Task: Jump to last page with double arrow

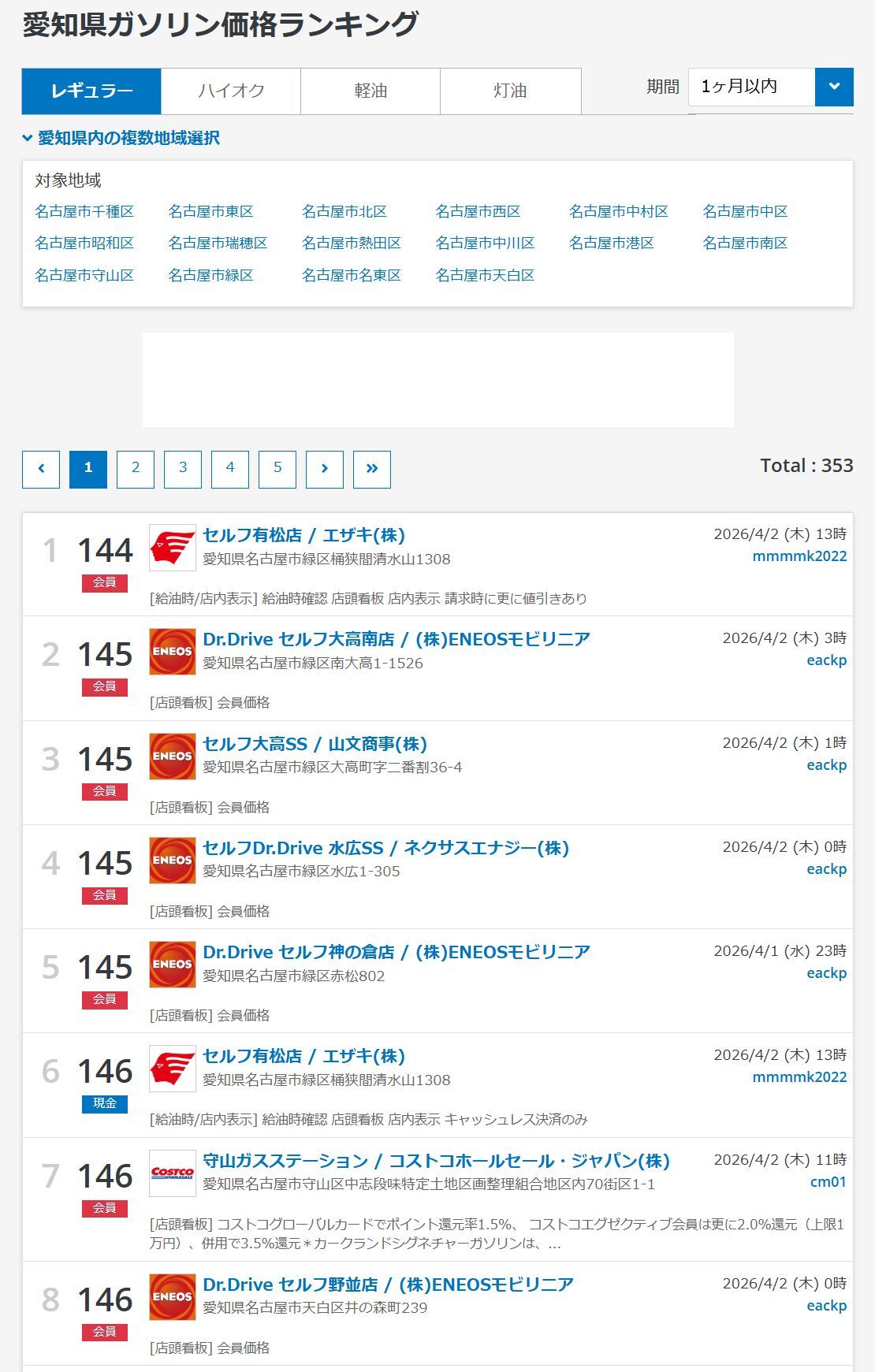Action: pyautogui.click(x=371, y=469)
